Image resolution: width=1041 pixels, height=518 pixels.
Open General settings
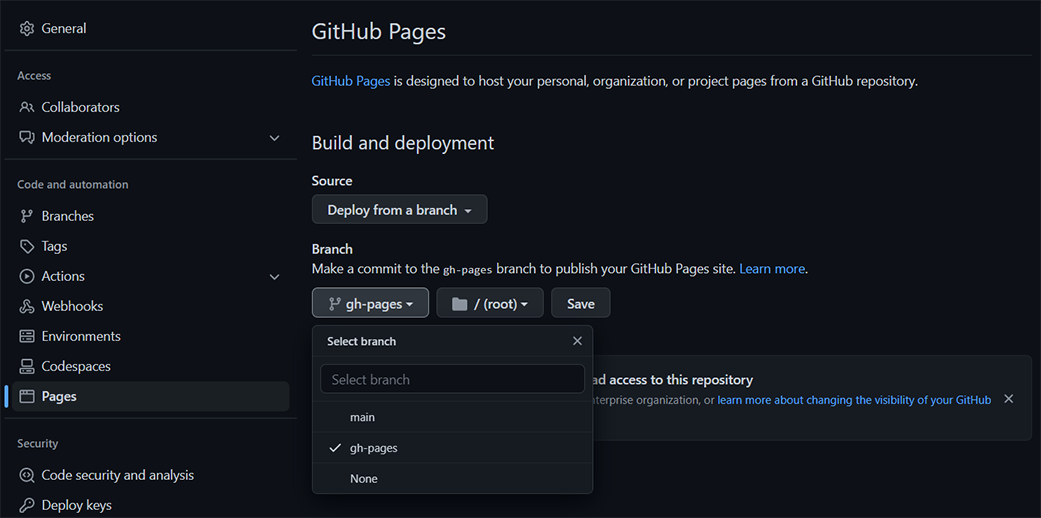tap(64, 29)
